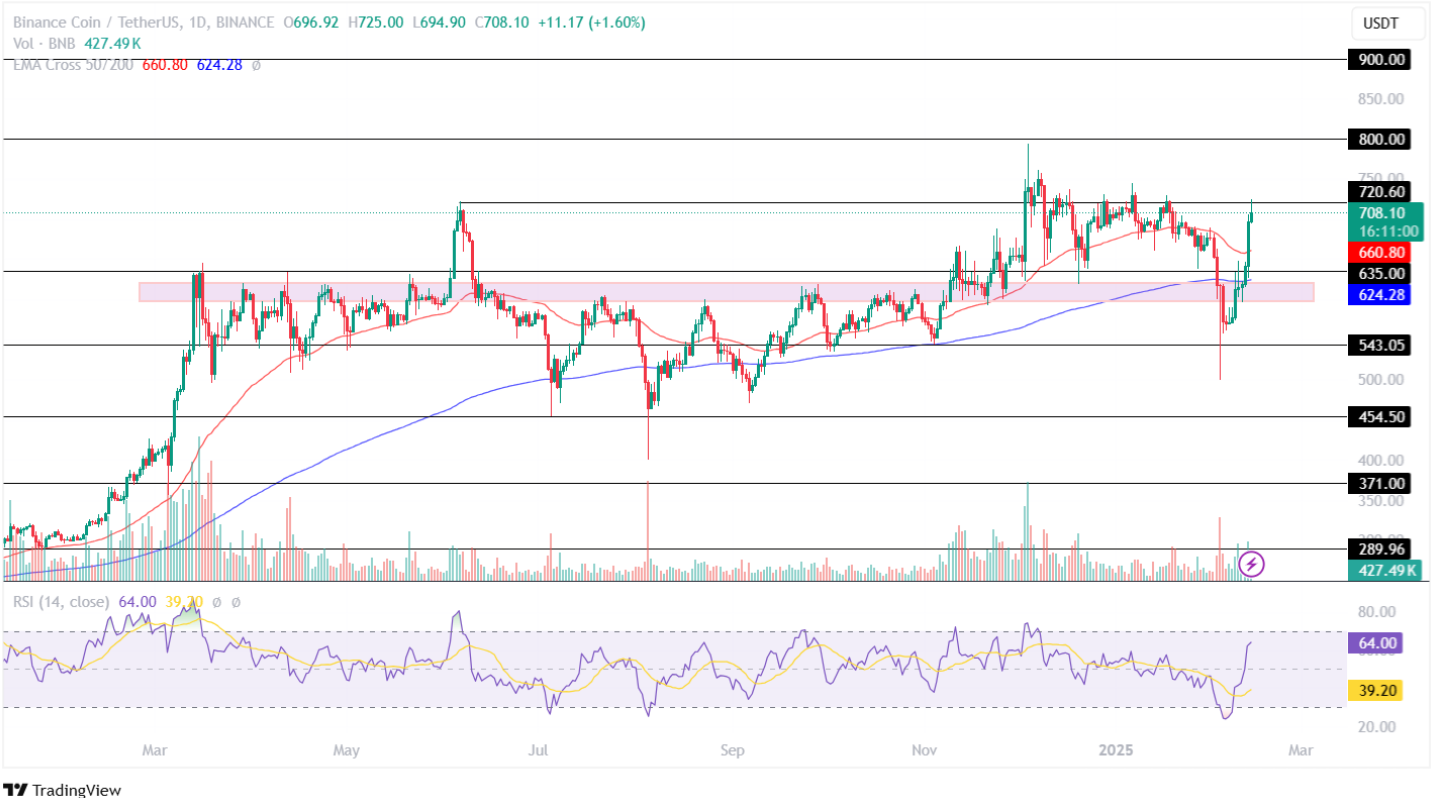This screenshot has height=798, width=1435.
Task: Click the open price value O696.92
Action: point(312,21)
